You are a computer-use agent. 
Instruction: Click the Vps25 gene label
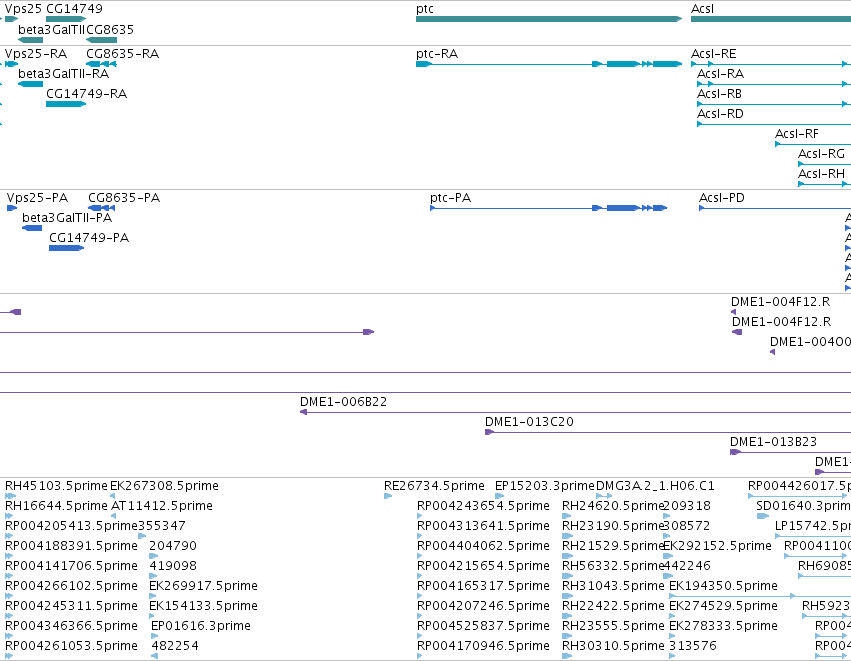(x=23, y=9)
